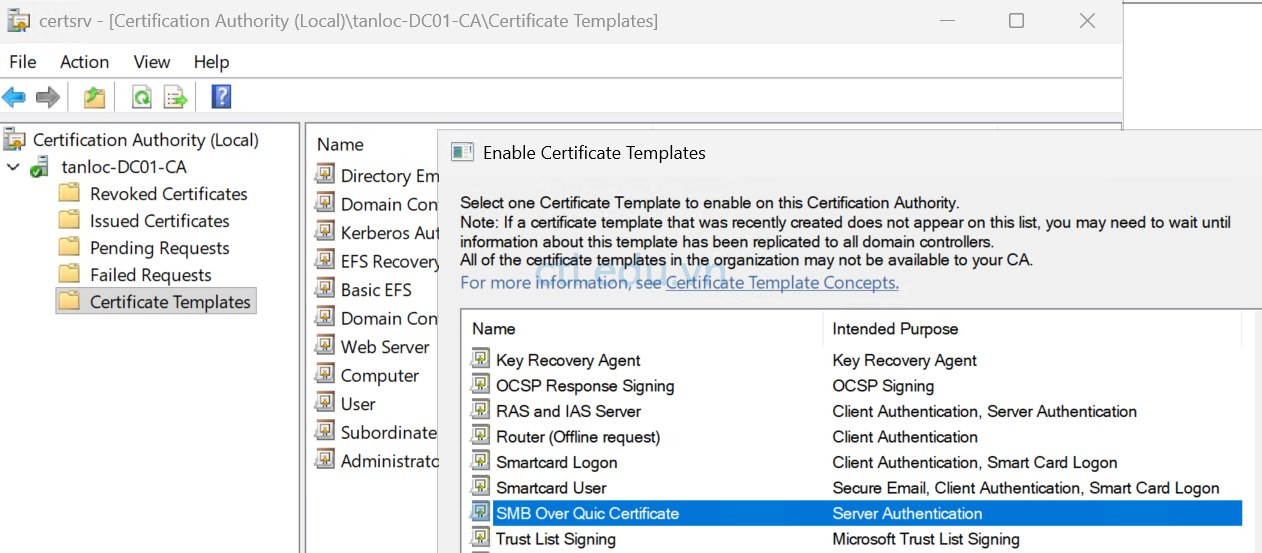The width and height of the screenshot is (1262, 553).
Task: Open the Revoked Certificates folder
Action: [169, 194]
